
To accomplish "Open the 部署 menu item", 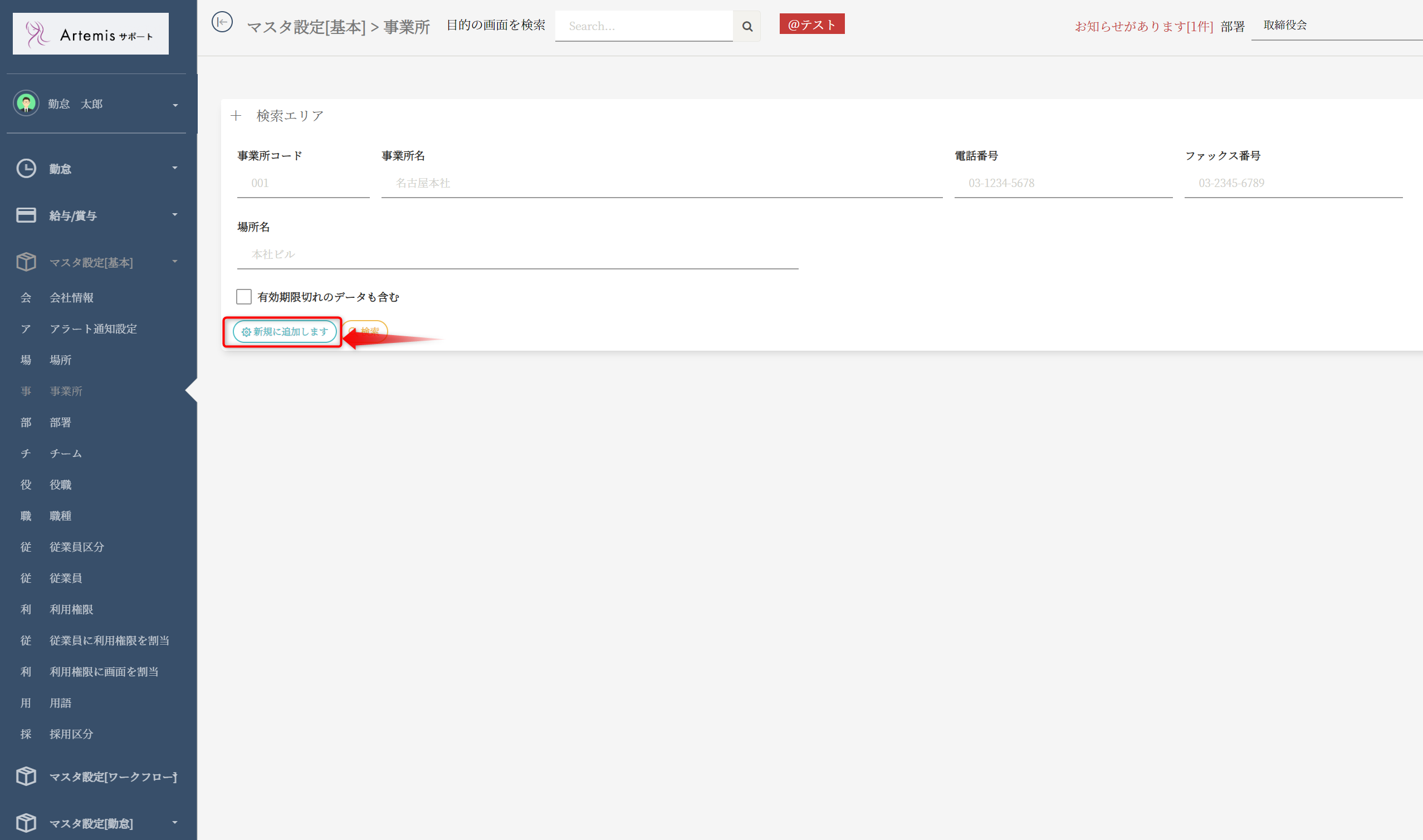I will point(60,423).
